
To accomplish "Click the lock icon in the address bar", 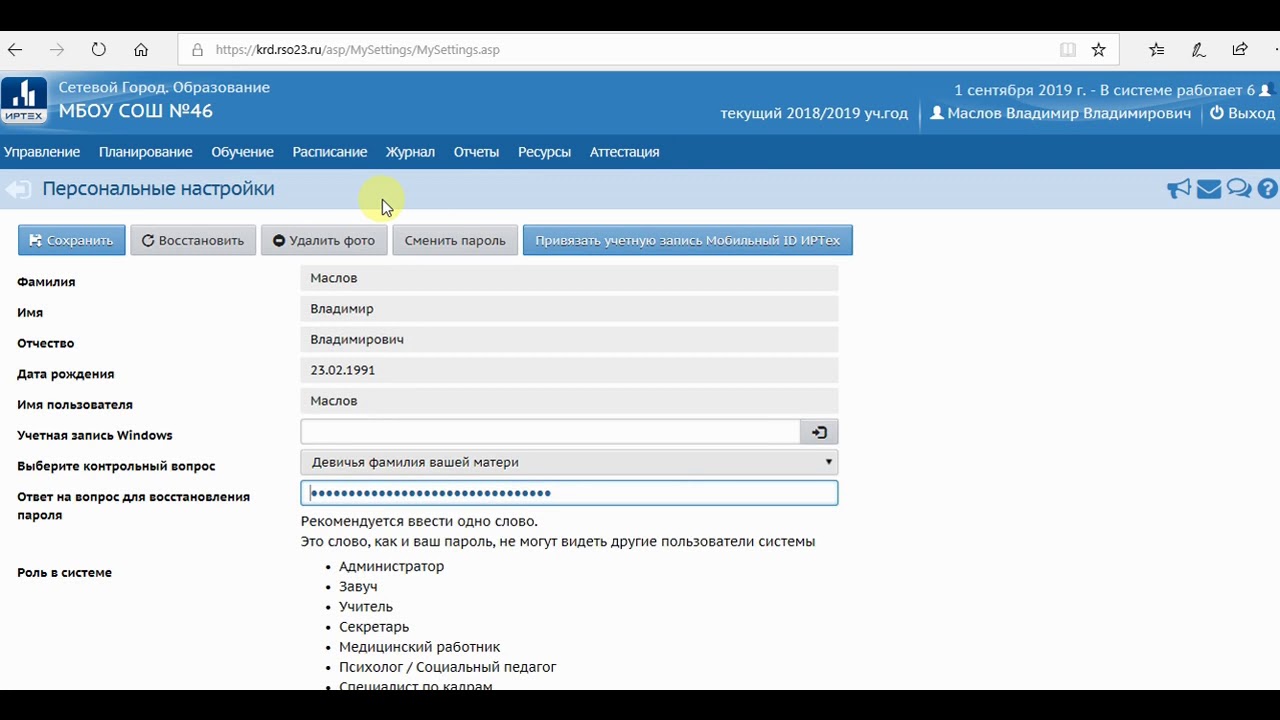I will tap(197, 50).
